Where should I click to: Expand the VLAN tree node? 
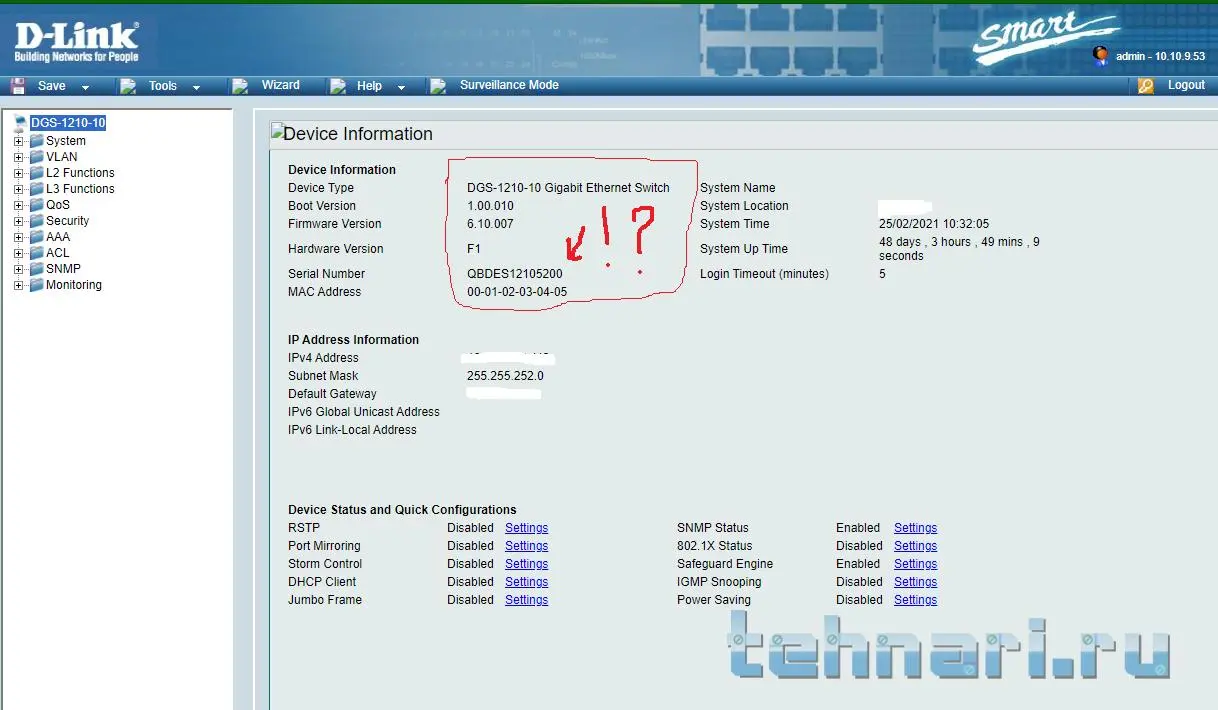19,157
